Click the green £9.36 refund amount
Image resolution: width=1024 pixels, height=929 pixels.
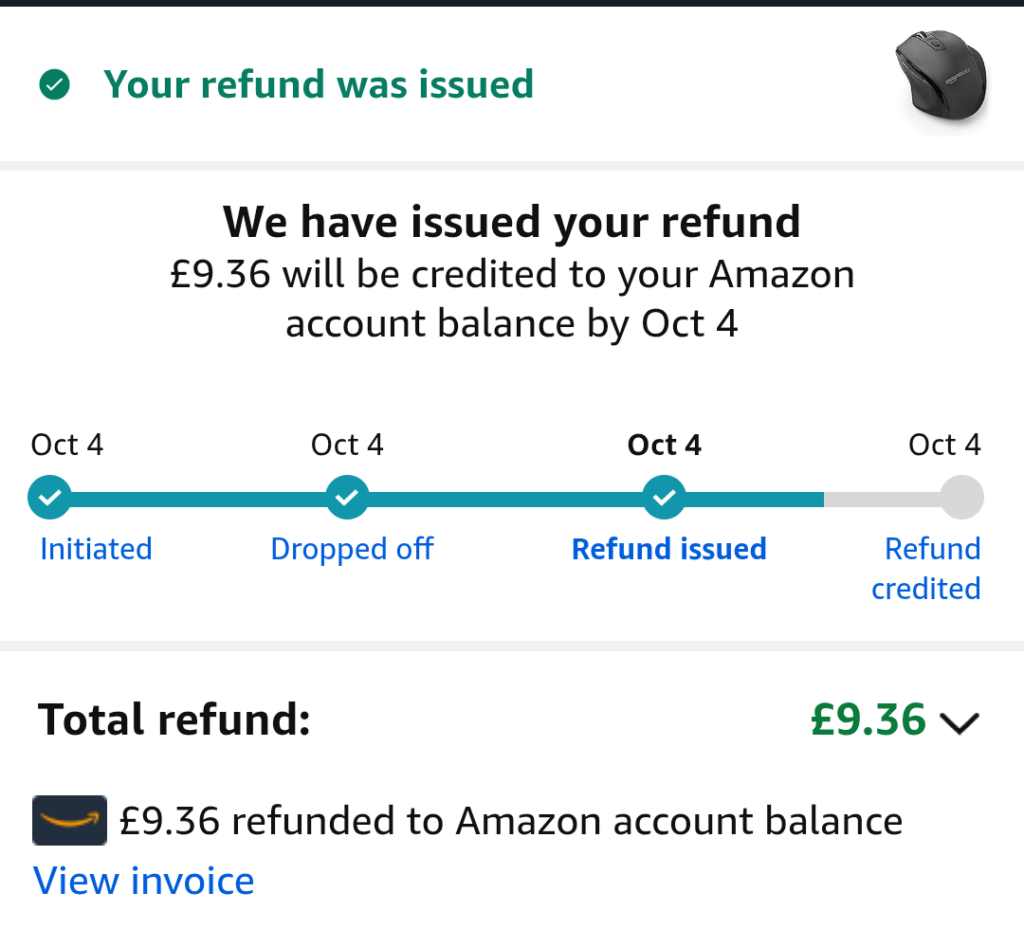pyautogui.click(x=868, y=720)
